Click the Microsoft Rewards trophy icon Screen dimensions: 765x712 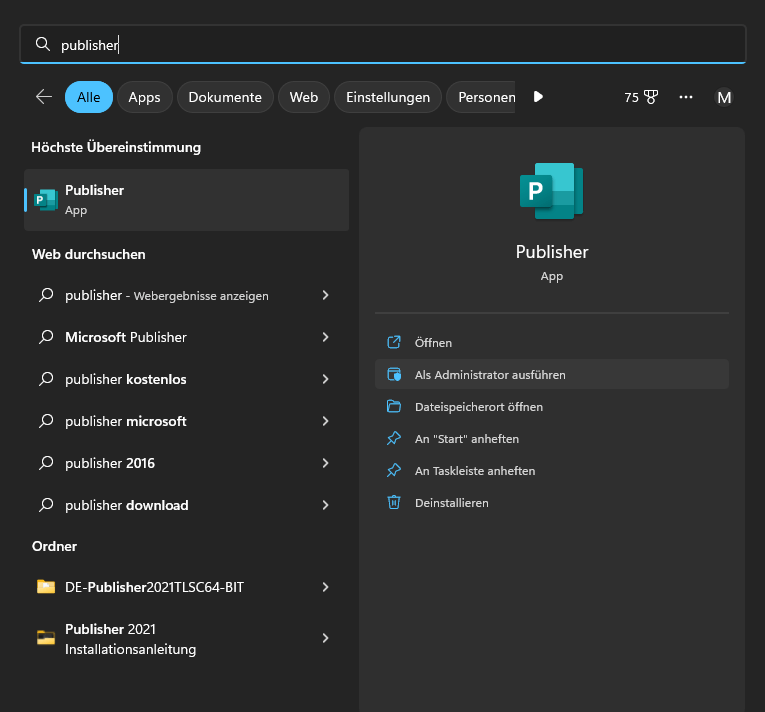point(651,97)
